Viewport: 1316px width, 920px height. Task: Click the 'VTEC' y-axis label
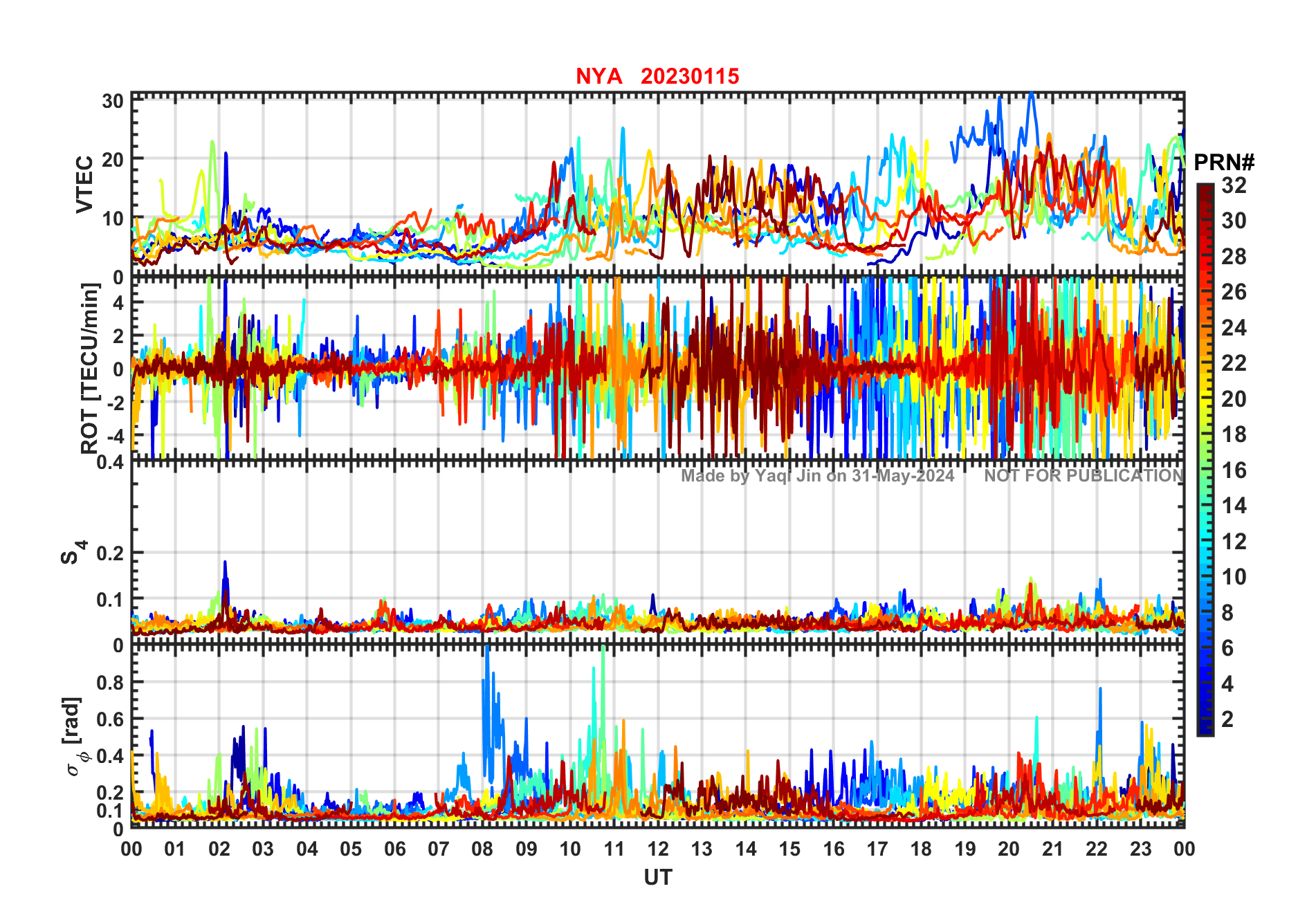84,185
